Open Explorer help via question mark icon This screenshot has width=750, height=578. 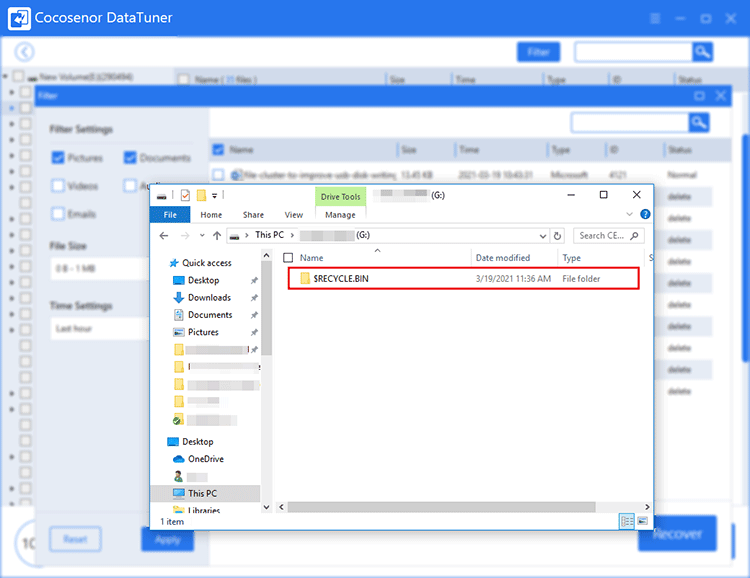(645, 214)
